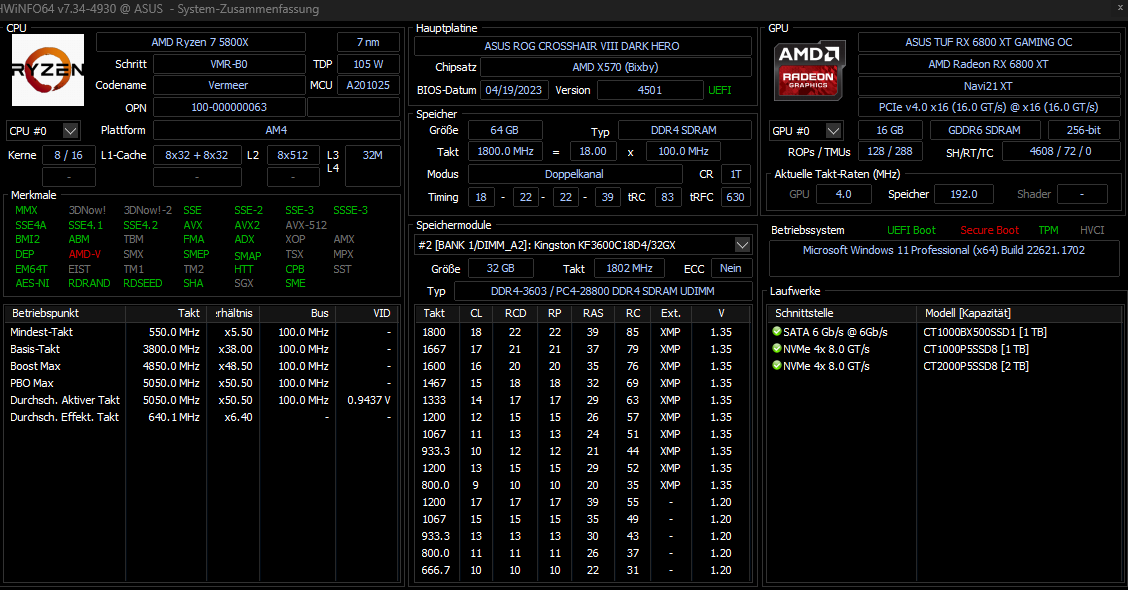
Task: Click the CL column header in timings table
Action: tap(476, 313)
